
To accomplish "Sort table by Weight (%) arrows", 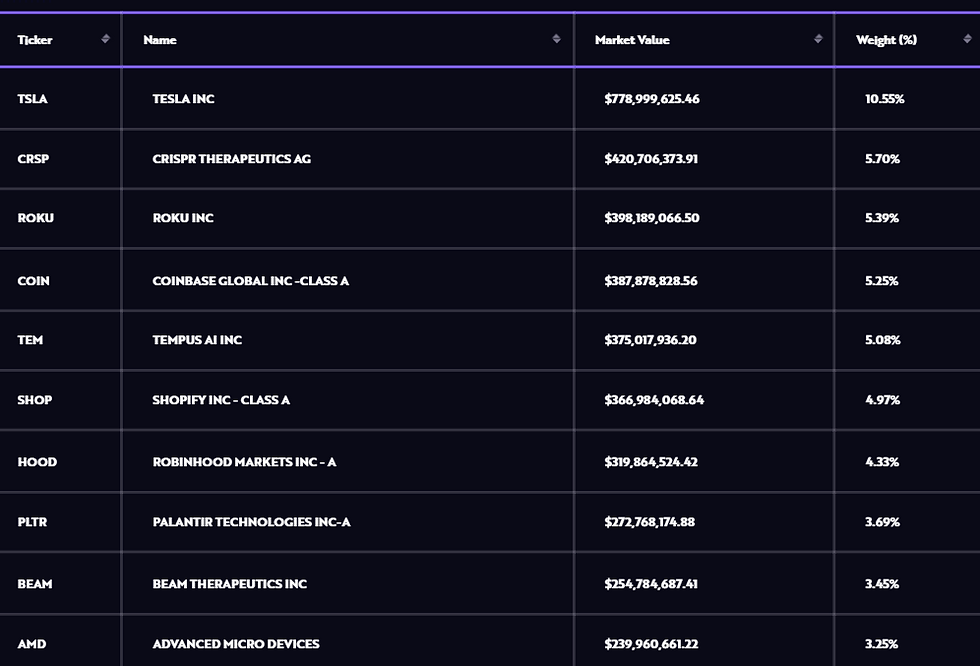I will click(968, 39).
